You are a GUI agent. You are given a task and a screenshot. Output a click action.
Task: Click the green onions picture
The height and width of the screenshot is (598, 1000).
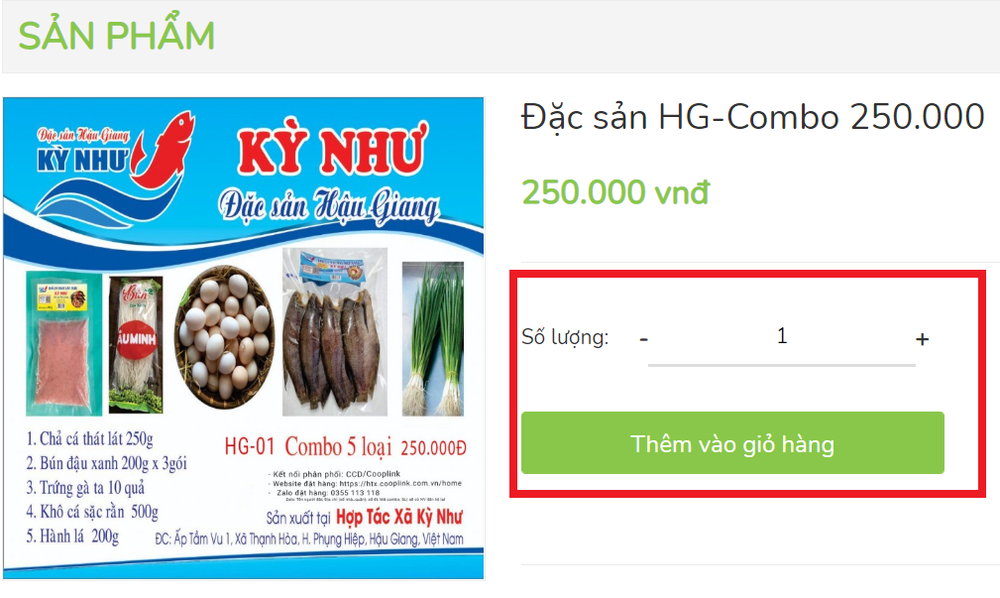(x=433, y=339)
